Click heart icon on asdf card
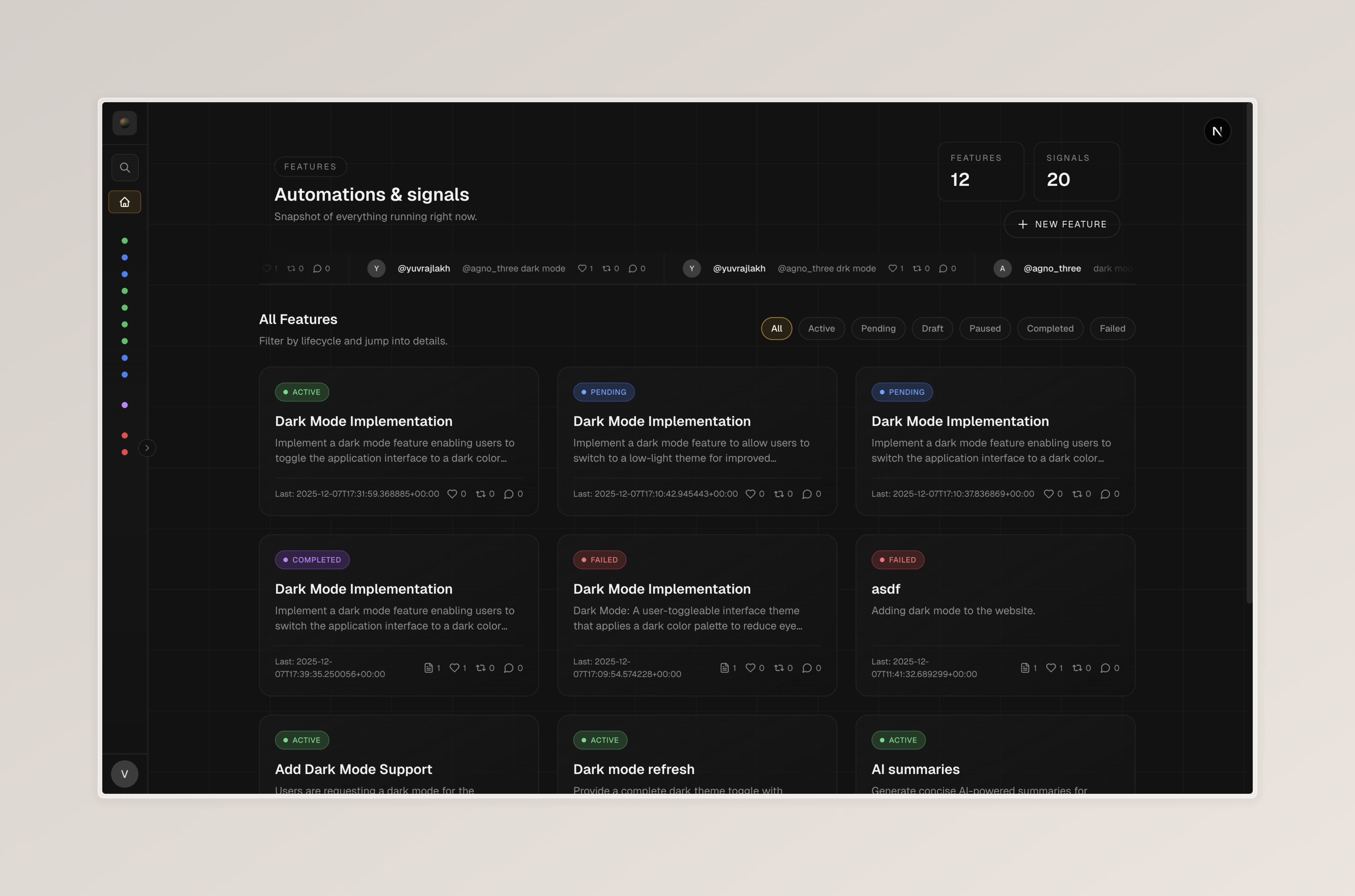Screen dimensions: 1355x896 (x=1050, y=667)
